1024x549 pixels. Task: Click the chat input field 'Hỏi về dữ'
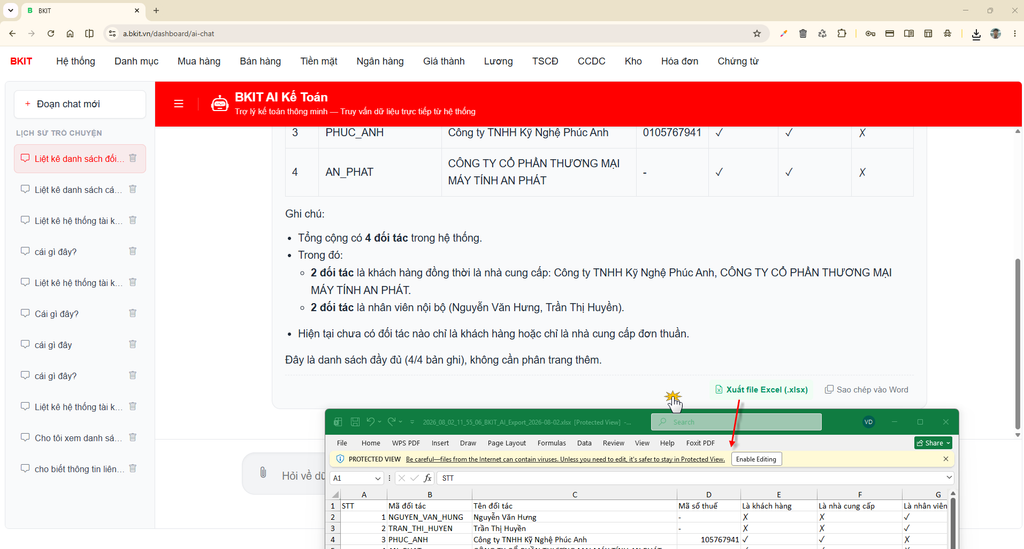[304, 476]
